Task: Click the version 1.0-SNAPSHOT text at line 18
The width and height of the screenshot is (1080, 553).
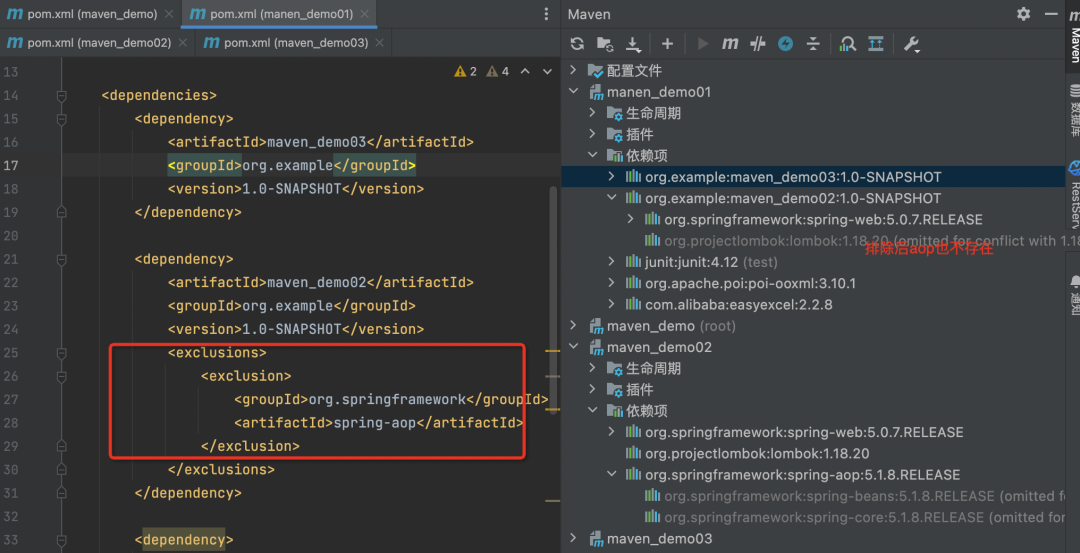Action: [x=291, y=189]
